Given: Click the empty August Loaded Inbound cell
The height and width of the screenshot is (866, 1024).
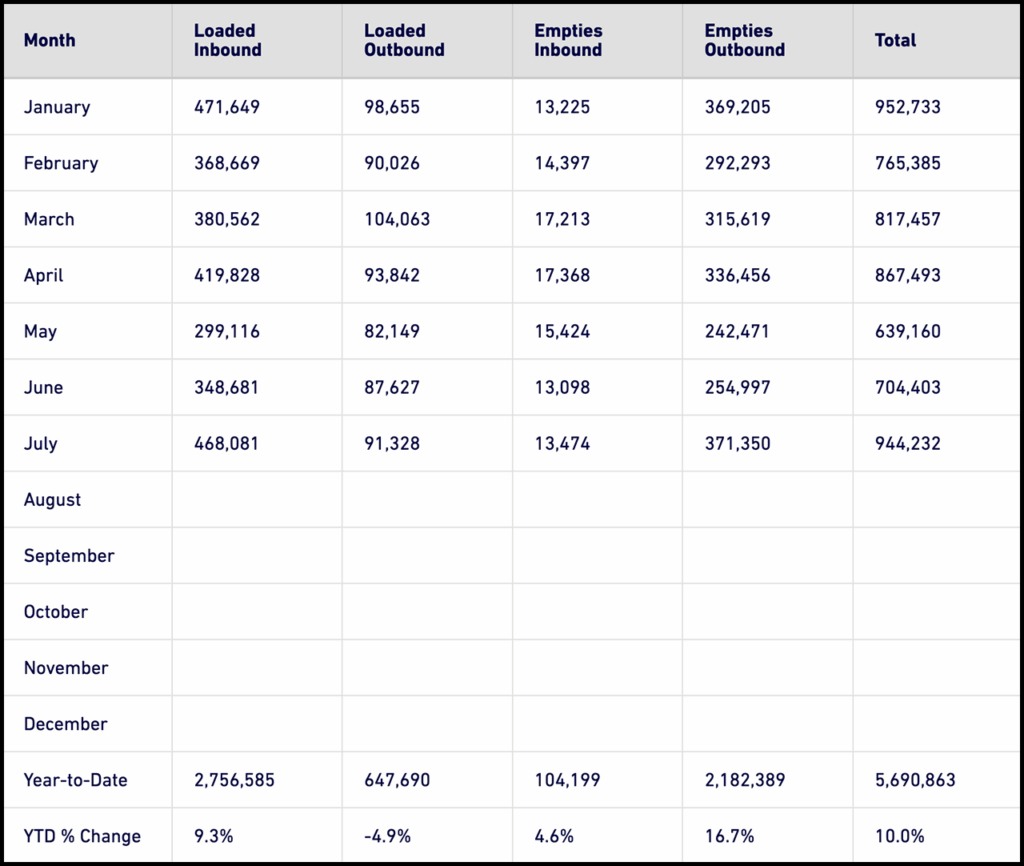Looking at the screenshot, I should point(256,499).
